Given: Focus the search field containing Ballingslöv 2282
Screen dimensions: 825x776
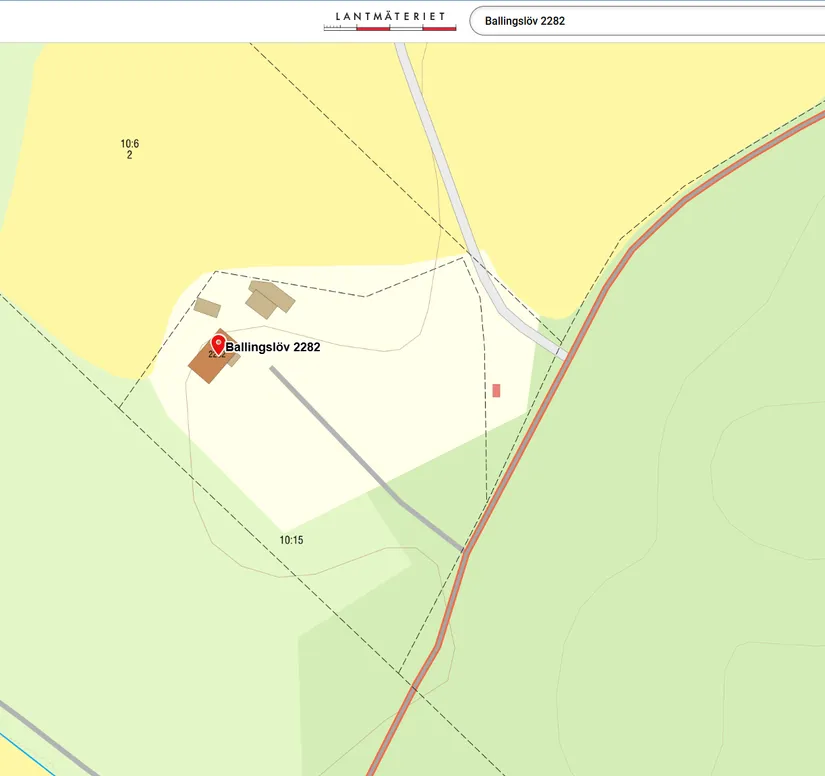Looking at the screenshot, I should click(x=647, y=21).
